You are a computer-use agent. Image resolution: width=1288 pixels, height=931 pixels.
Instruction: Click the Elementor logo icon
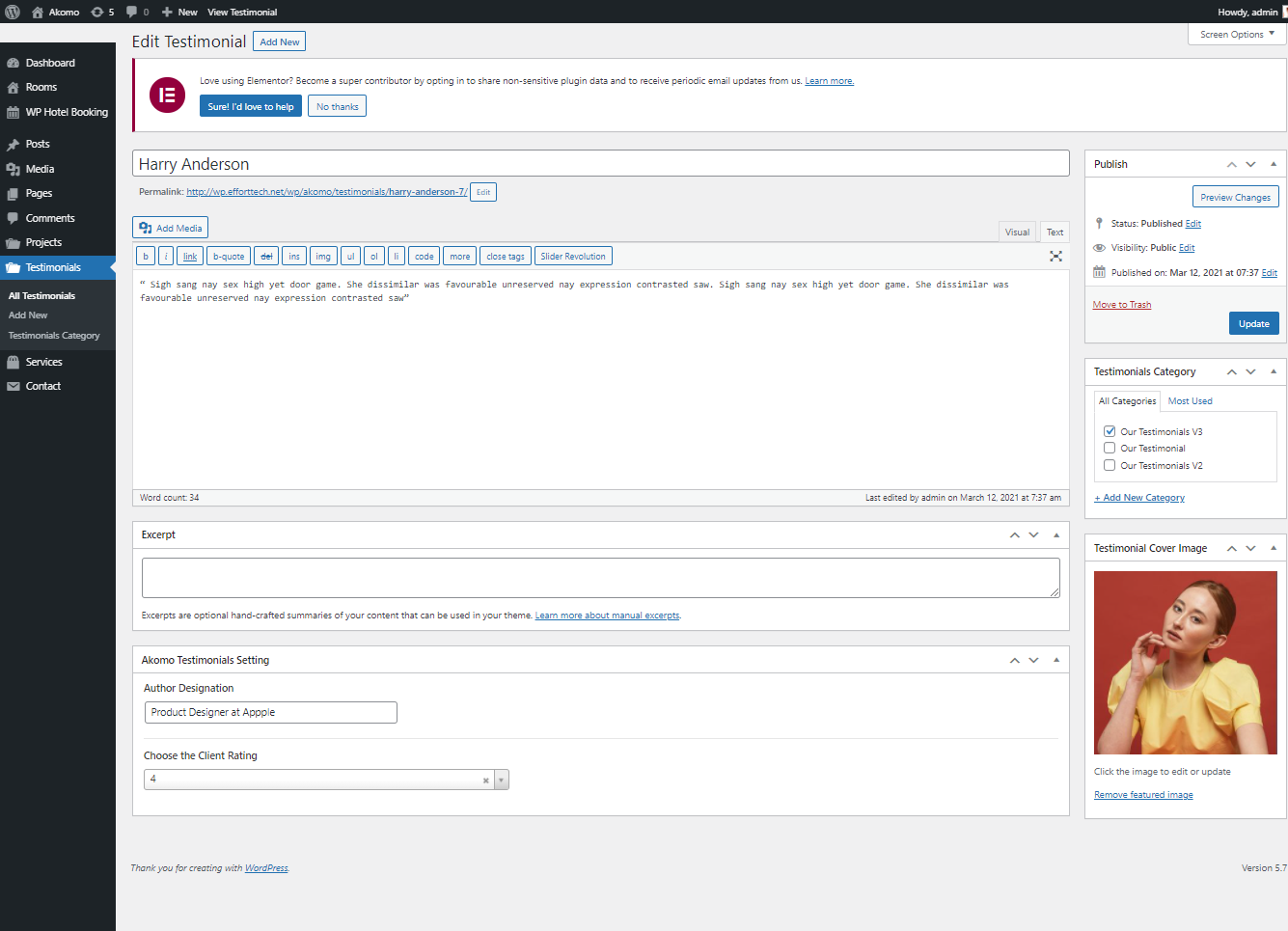point(167,95)
